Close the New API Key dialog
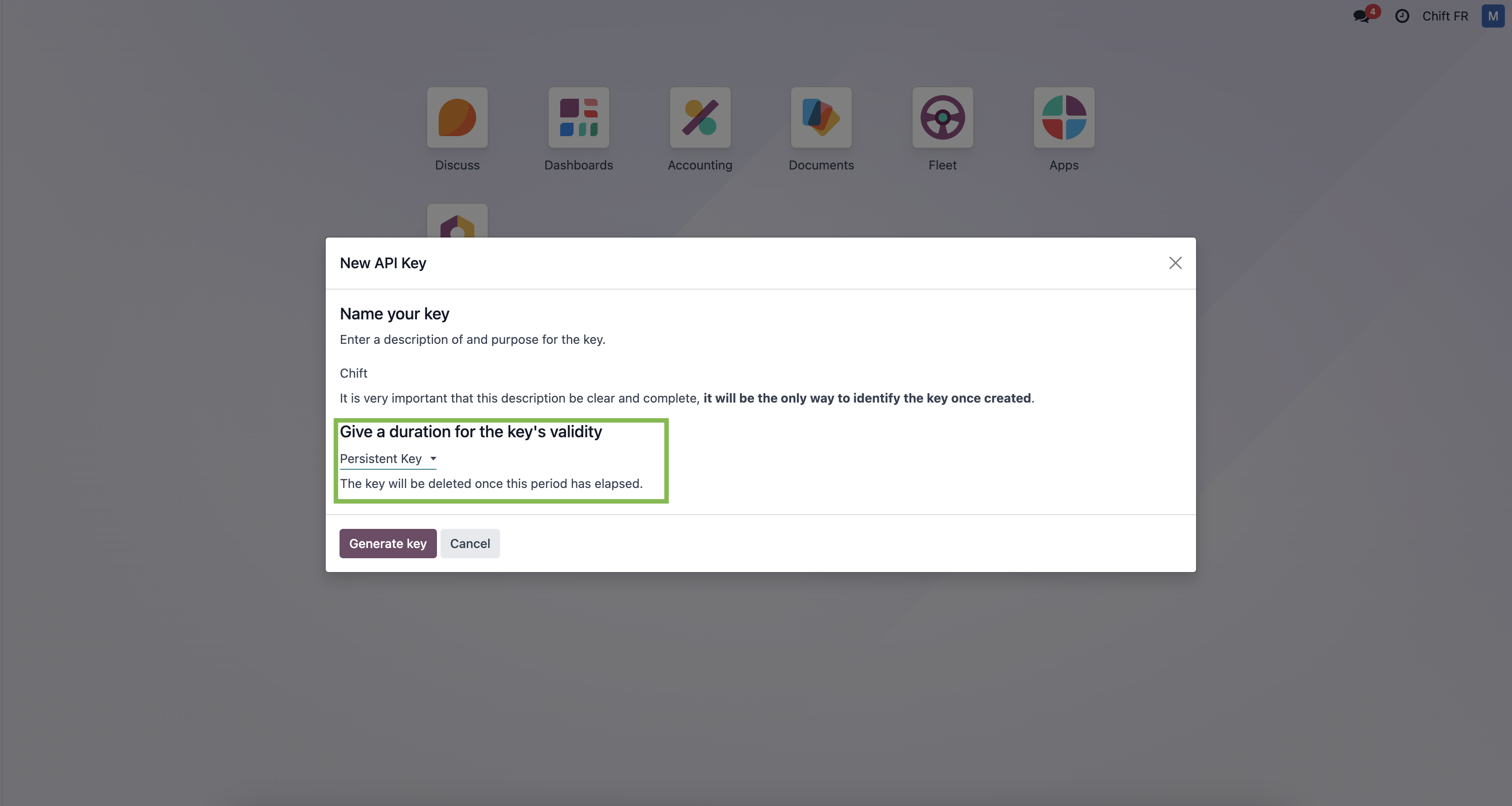Image resolution: width=1512 pixels, height=806 pixels. [x=1175, y=263]
